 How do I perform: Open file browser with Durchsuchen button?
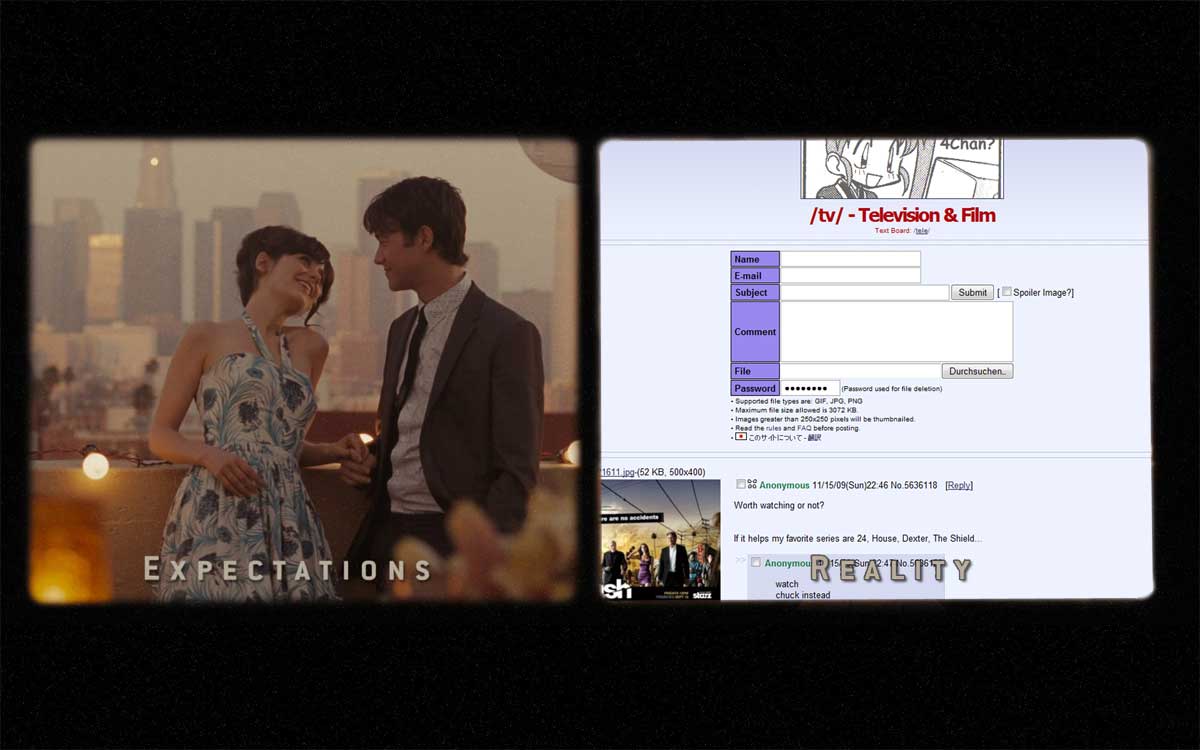coord(977,371)
